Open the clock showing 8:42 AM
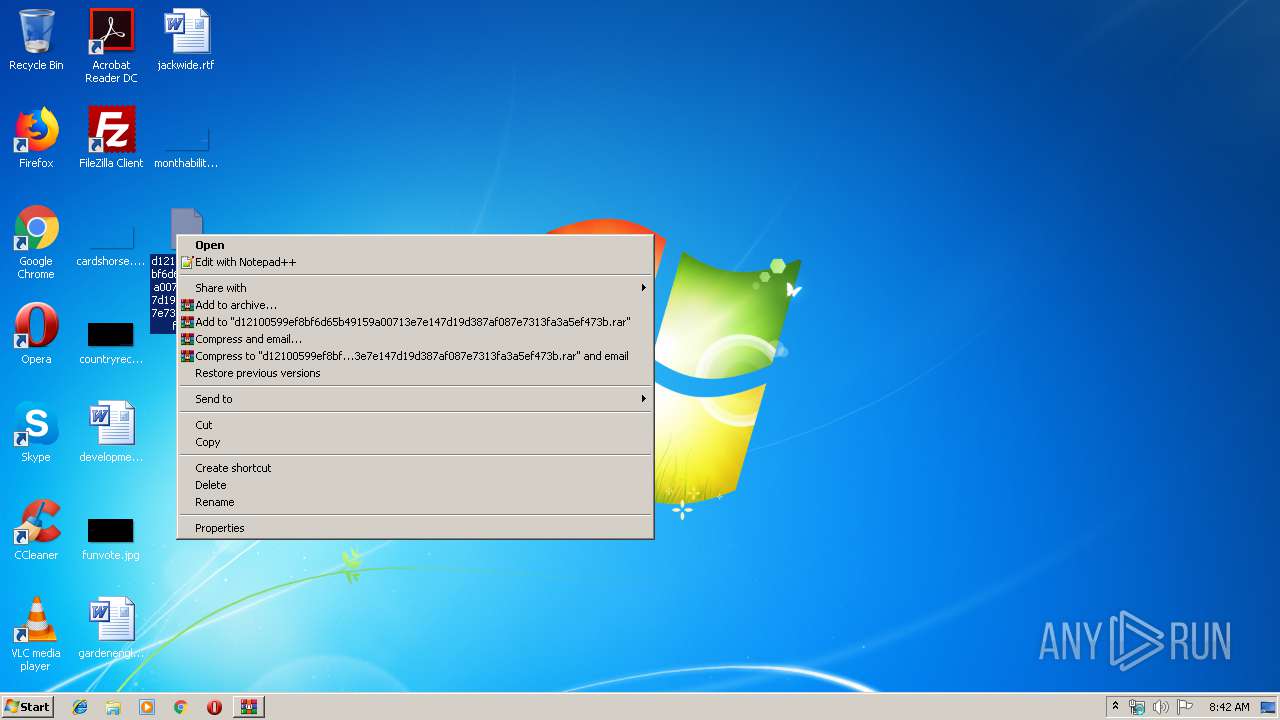Image resolution: width=1280 pixels, height=720 pixels. pos(1228,707)
